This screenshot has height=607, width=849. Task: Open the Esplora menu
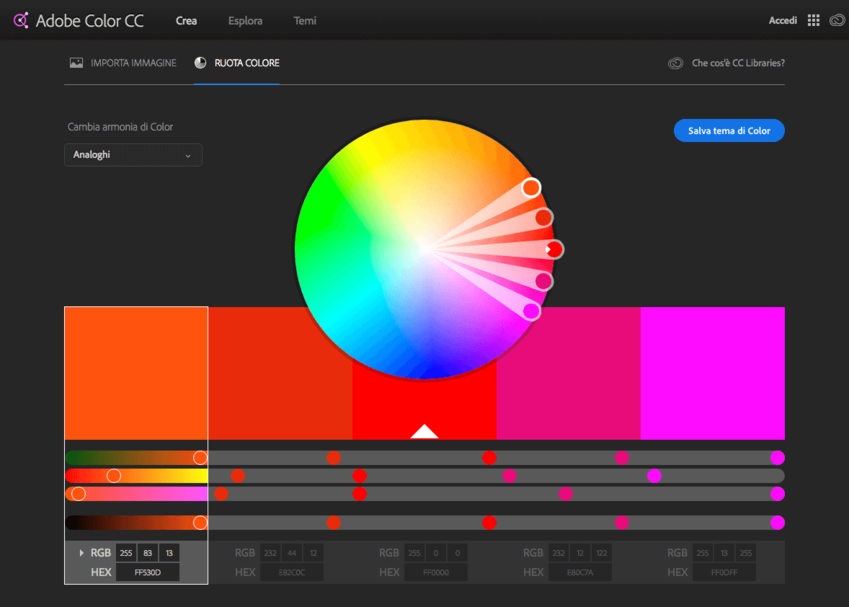tap(245, 21)
